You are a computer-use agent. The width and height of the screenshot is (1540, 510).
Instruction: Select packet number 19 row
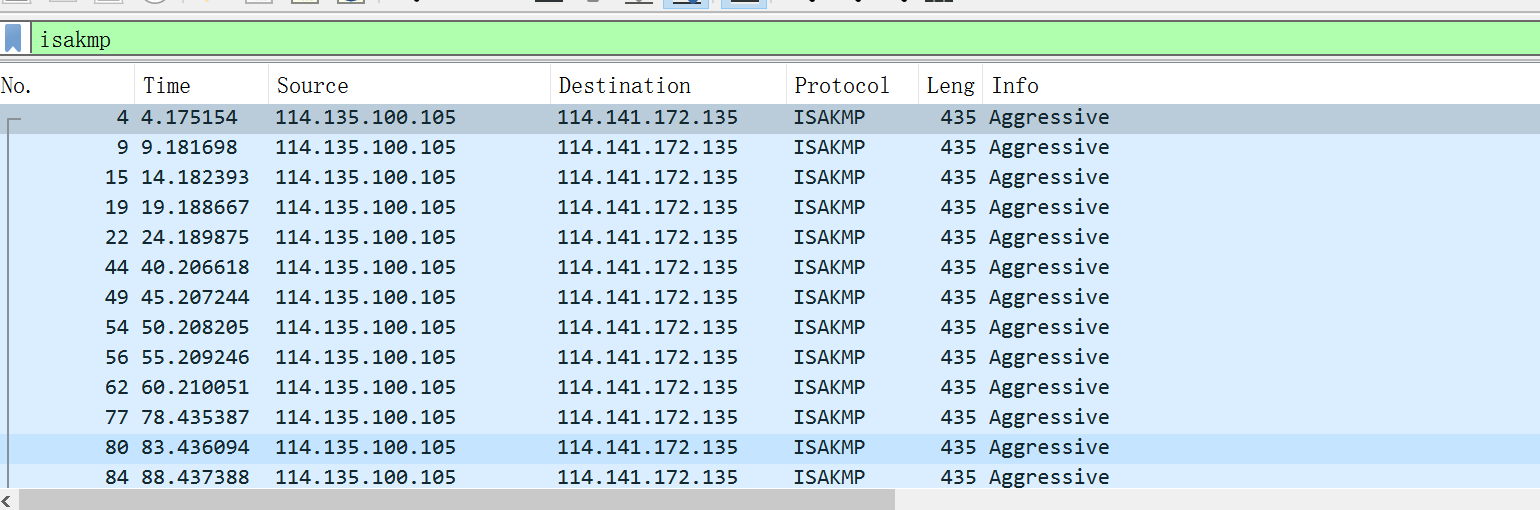[400, 208]
